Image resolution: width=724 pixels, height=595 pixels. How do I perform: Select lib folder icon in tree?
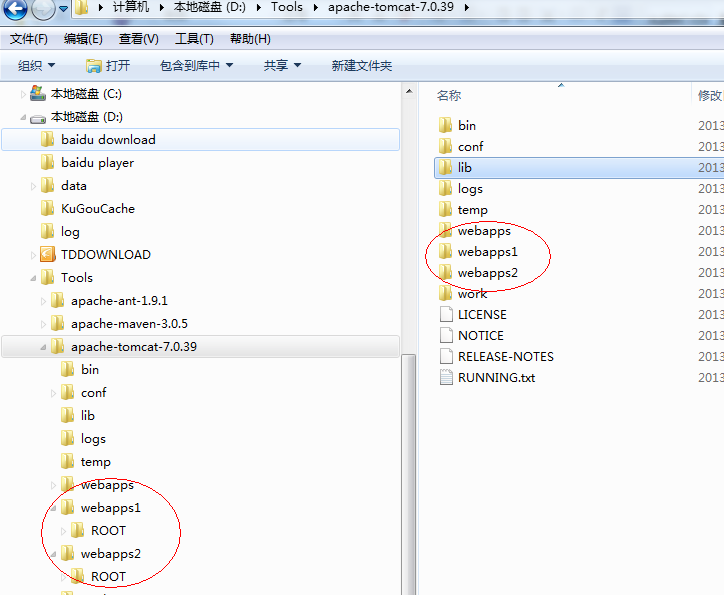point(67,415)
